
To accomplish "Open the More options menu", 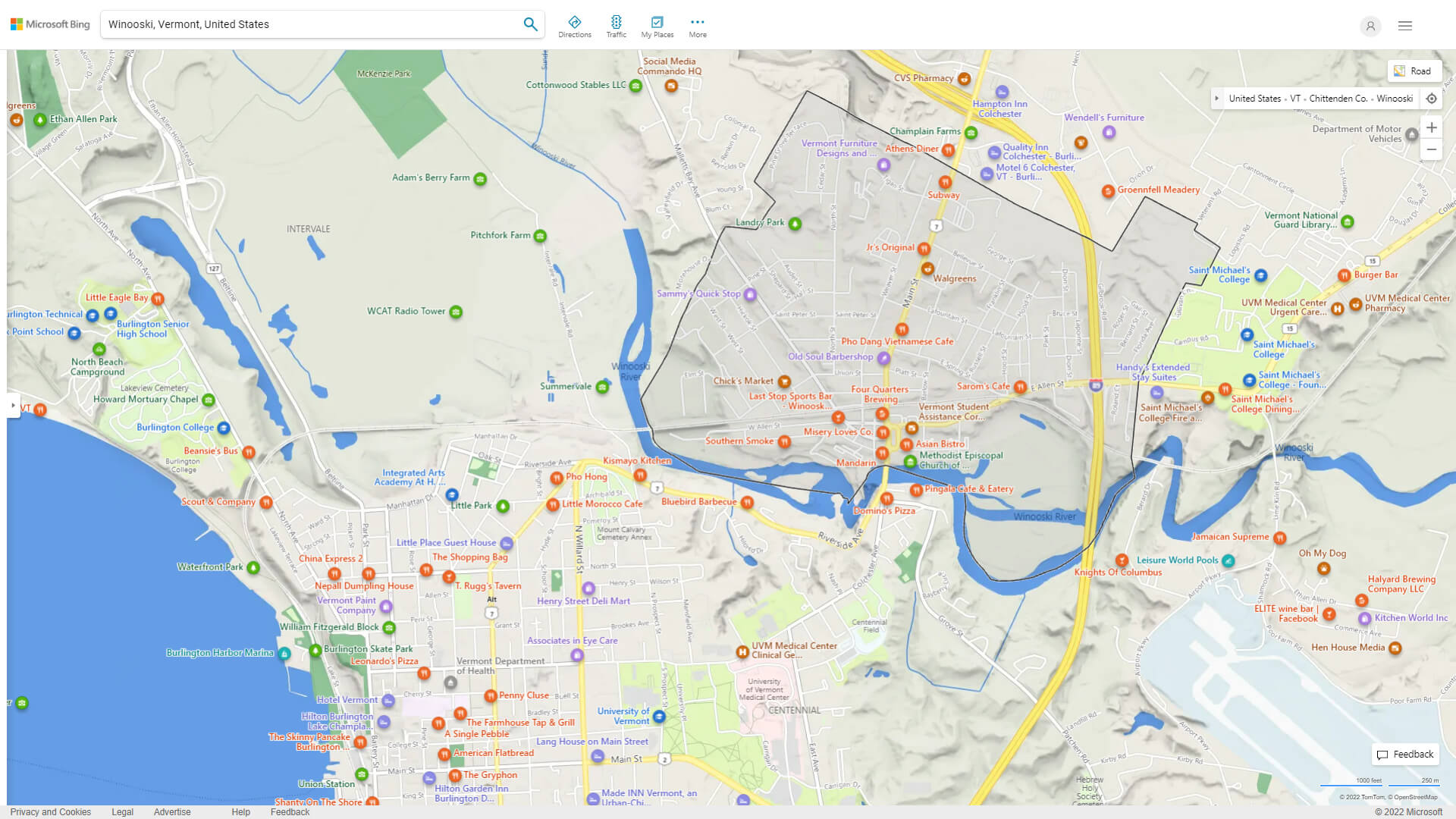I will (x=697, y=25).
